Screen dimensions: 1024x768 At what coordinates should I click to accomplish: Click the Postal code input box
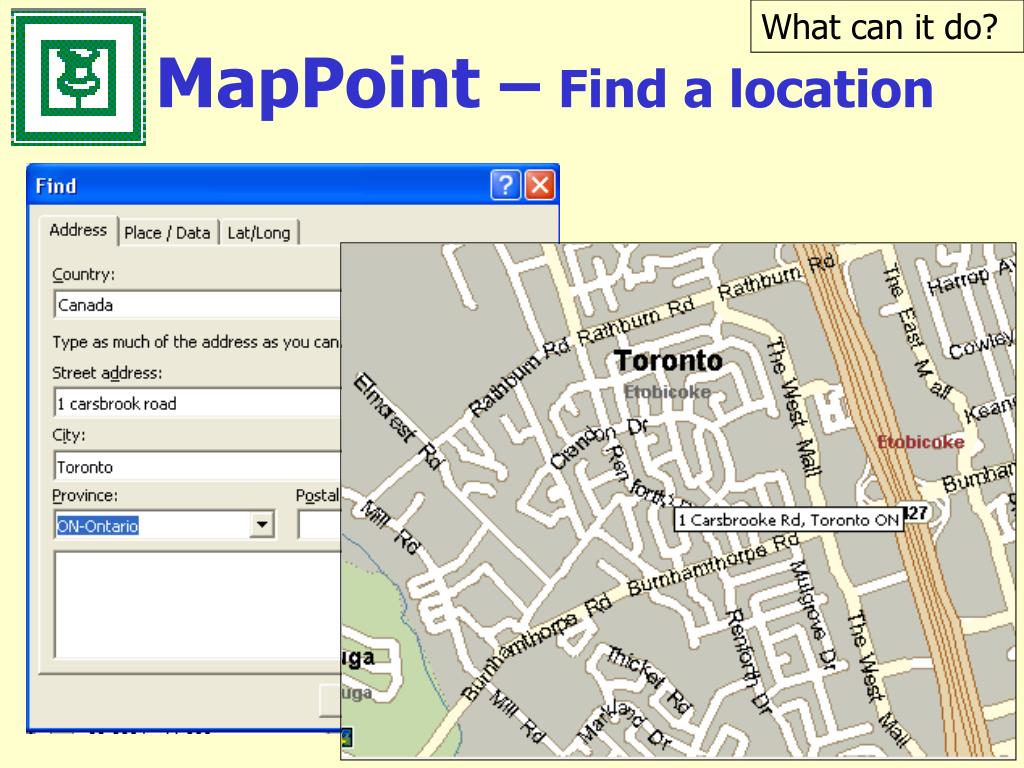click(319, 525)
